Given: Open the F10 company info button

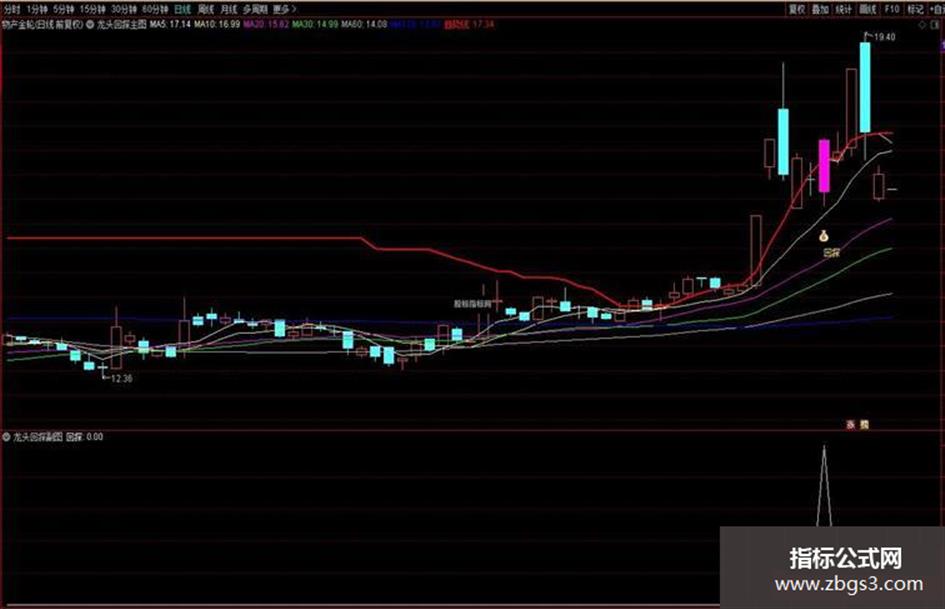Looking at the screenshot, I should pyautogui.click(x=892, y=9).
